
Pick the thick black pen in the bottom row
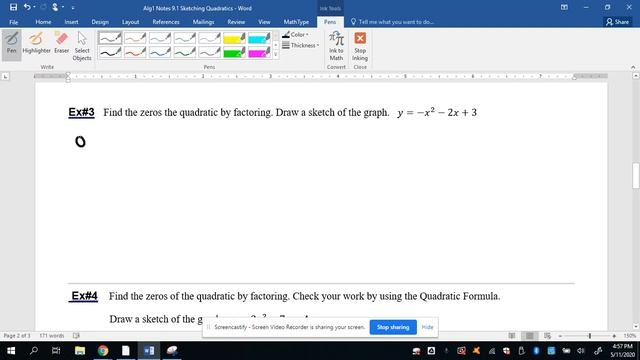pos(110,52)
